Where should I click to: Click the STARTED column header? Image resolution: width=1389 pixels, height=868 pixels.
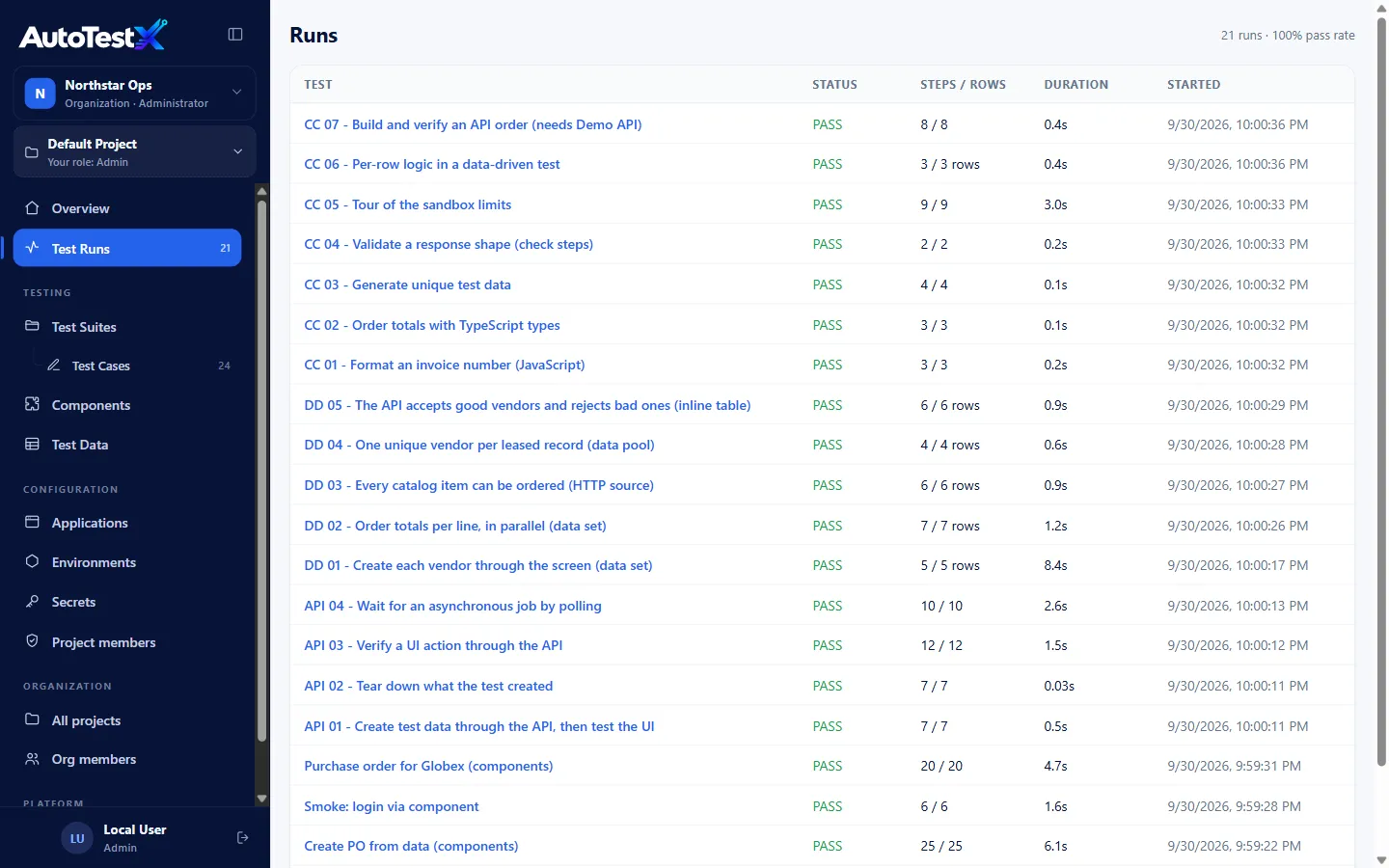pos(1194,85)
